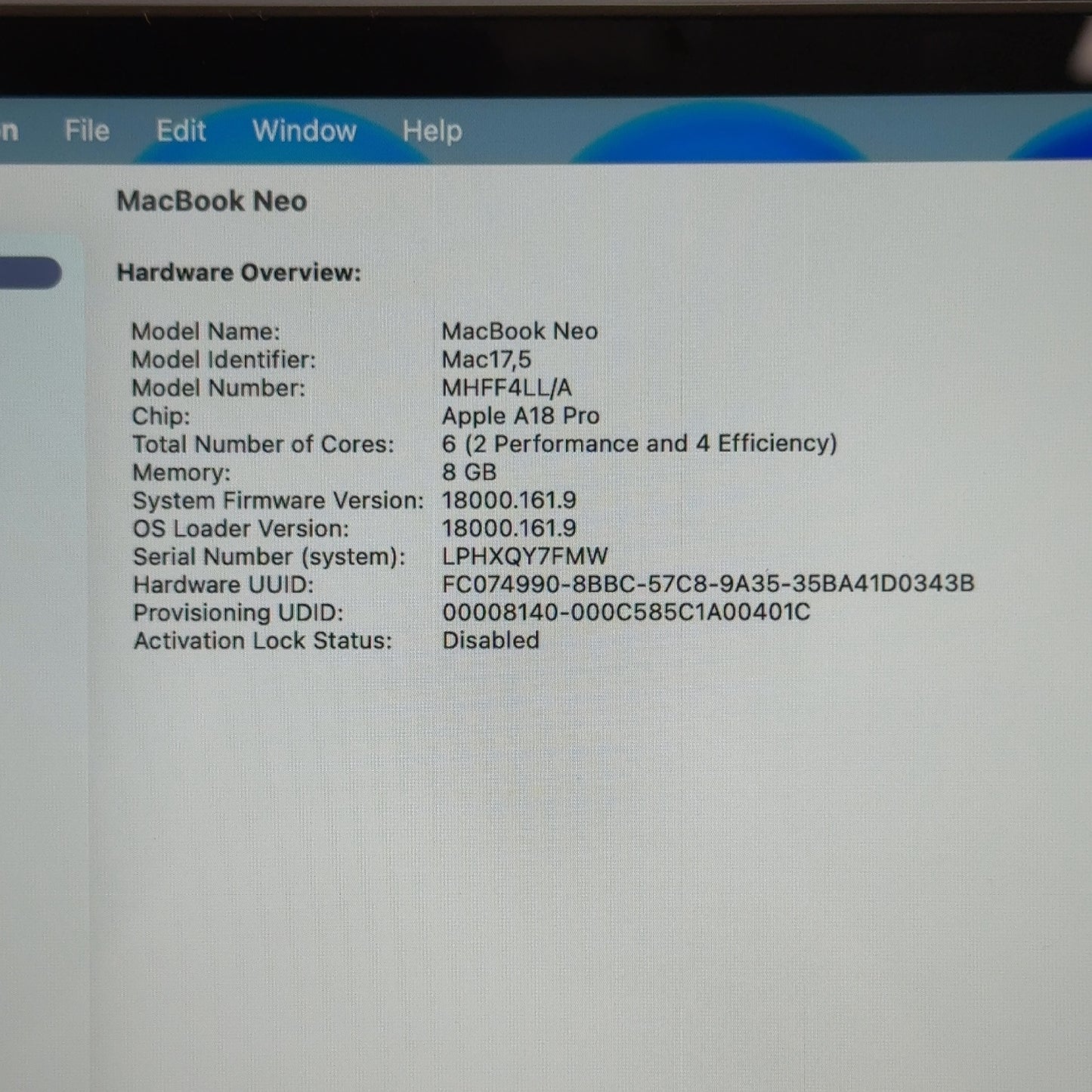Select the Model Name value MacBook Neo

coord(520,331)
